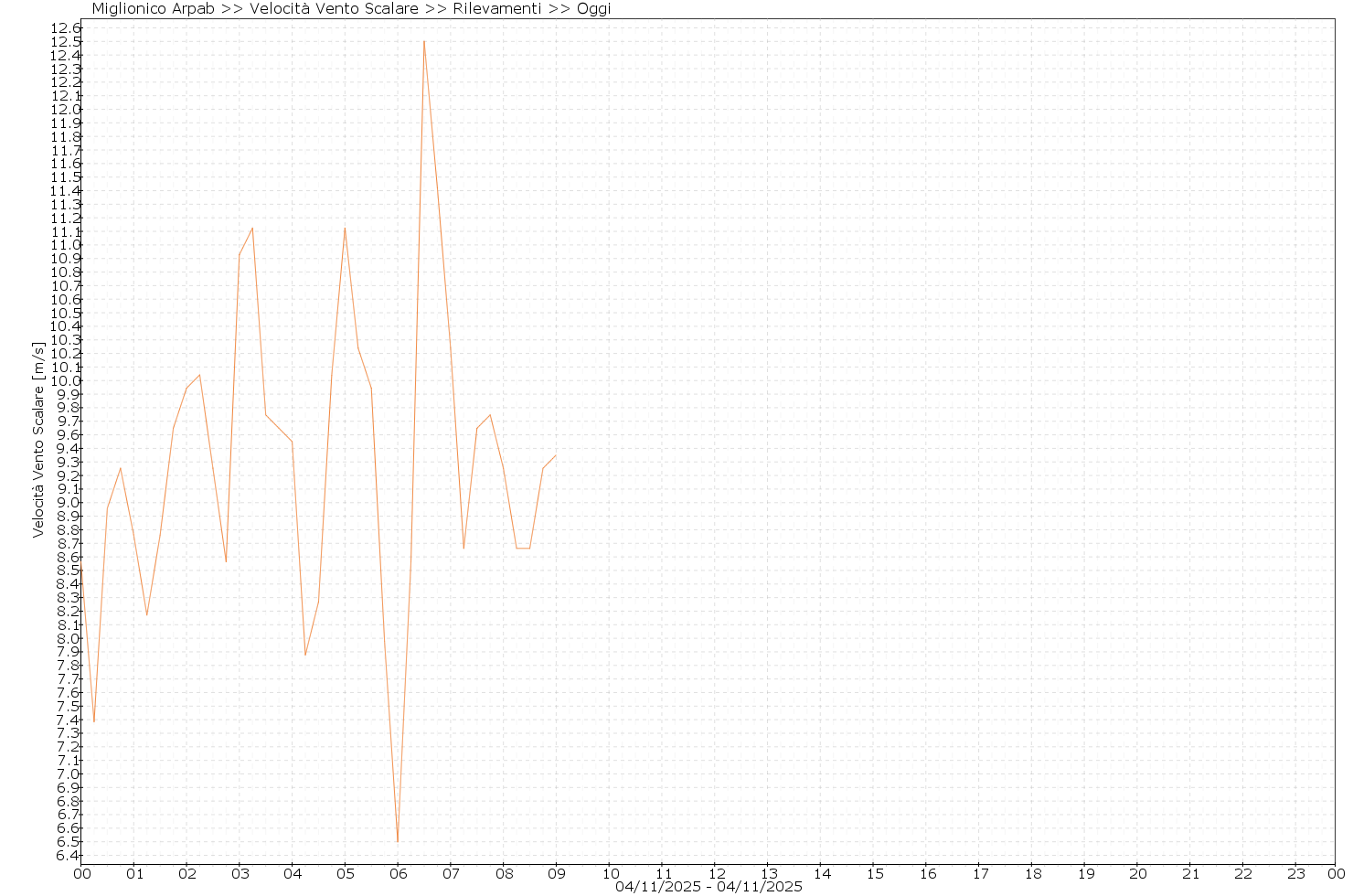This screenshot has width=1353, height=896.
Task: Click the hour 12 tick on the x-axis
Action: (x=716, y=873)
